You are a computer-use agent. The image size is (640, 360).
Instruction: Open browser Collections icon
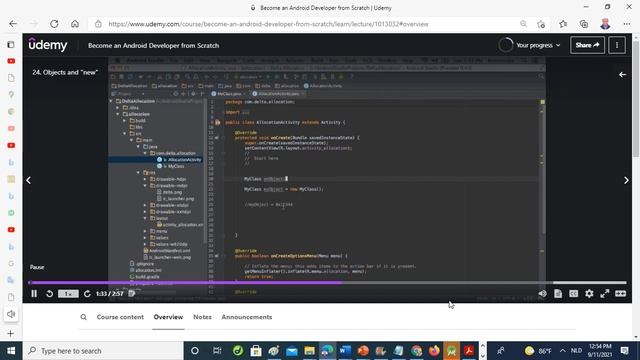[x=584, y=24]
